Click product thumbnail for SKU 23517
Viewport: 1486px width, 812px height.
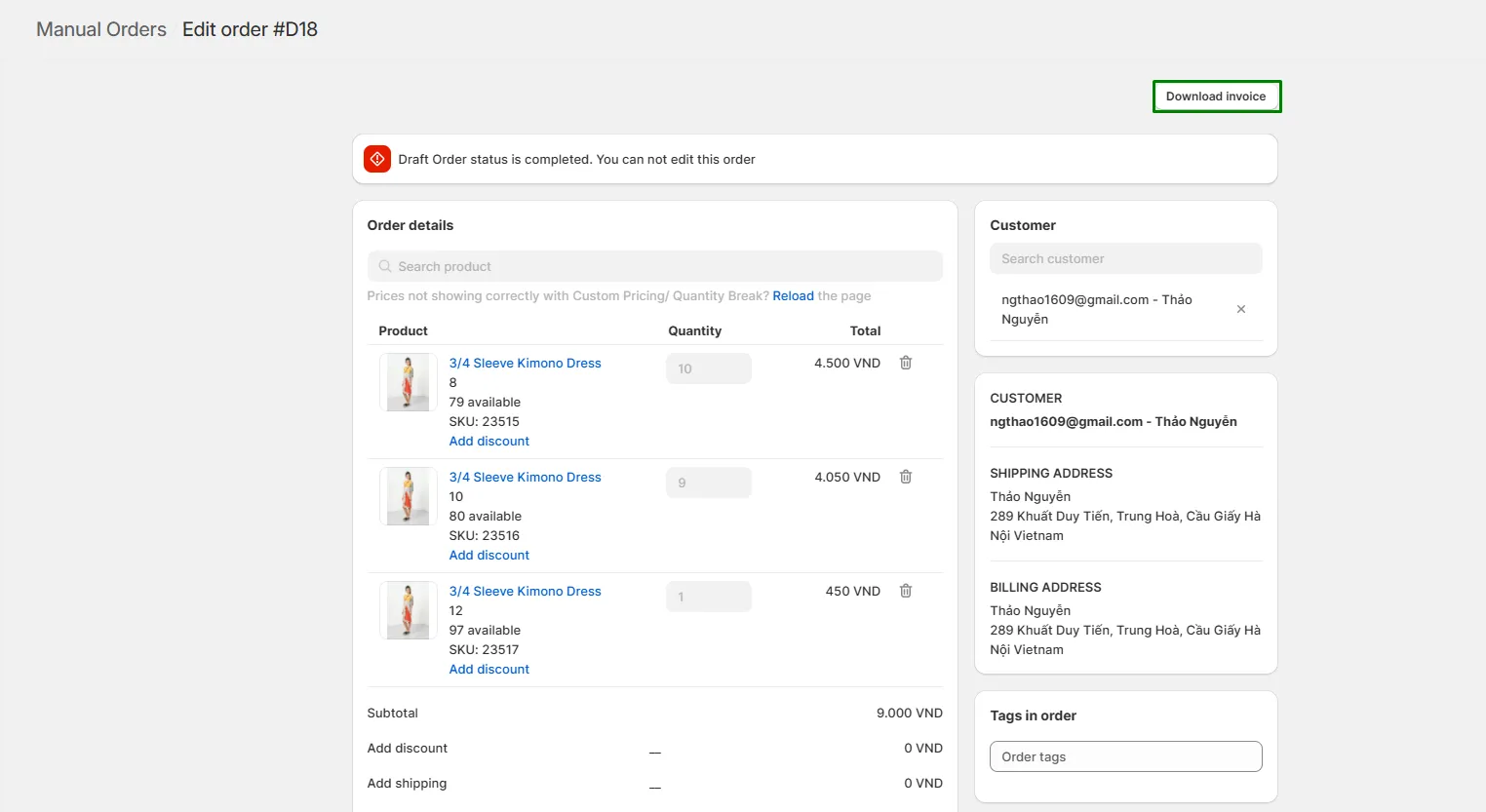click(408, 610)
